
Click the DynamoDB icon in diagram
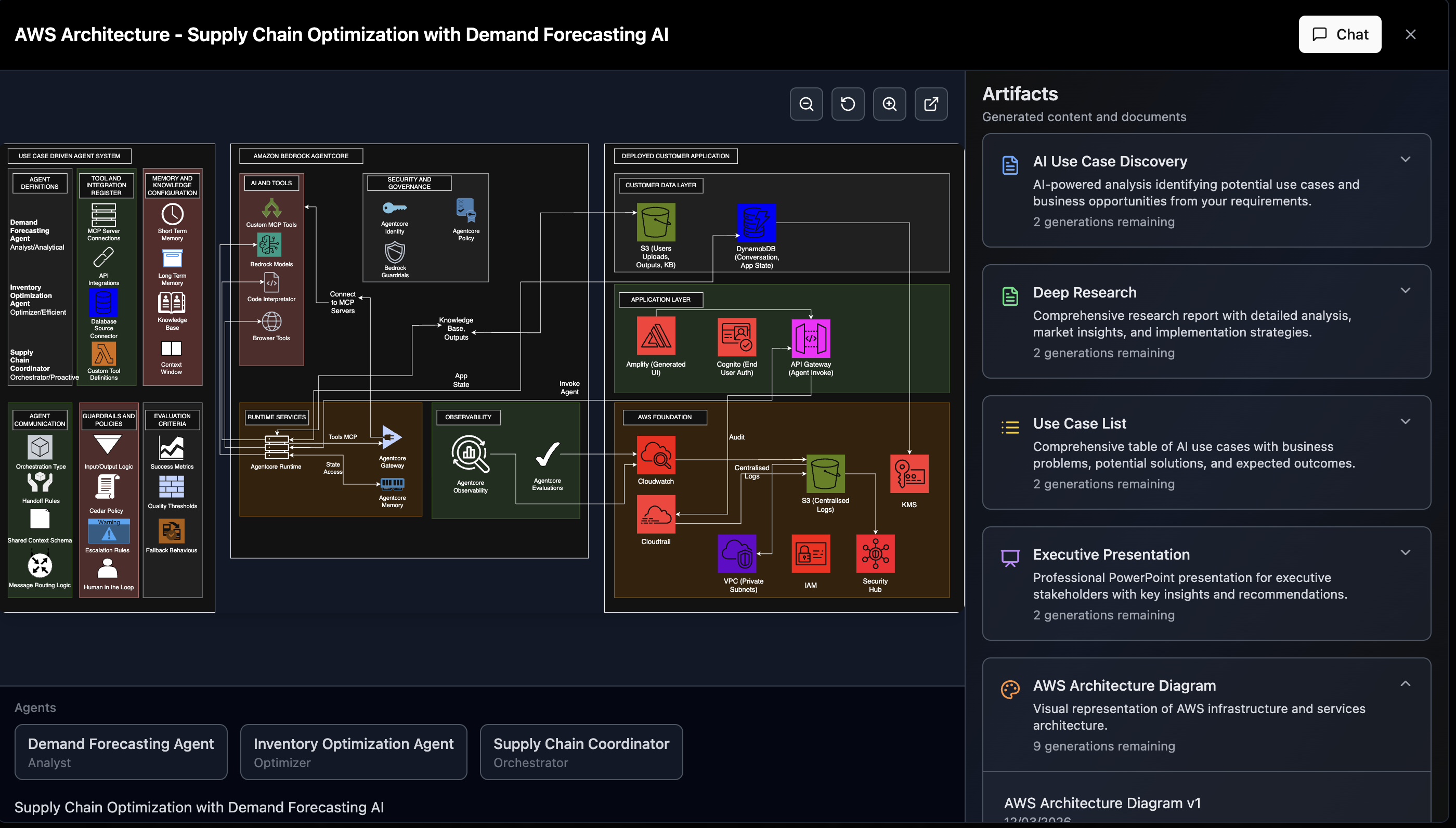point(756,223)
